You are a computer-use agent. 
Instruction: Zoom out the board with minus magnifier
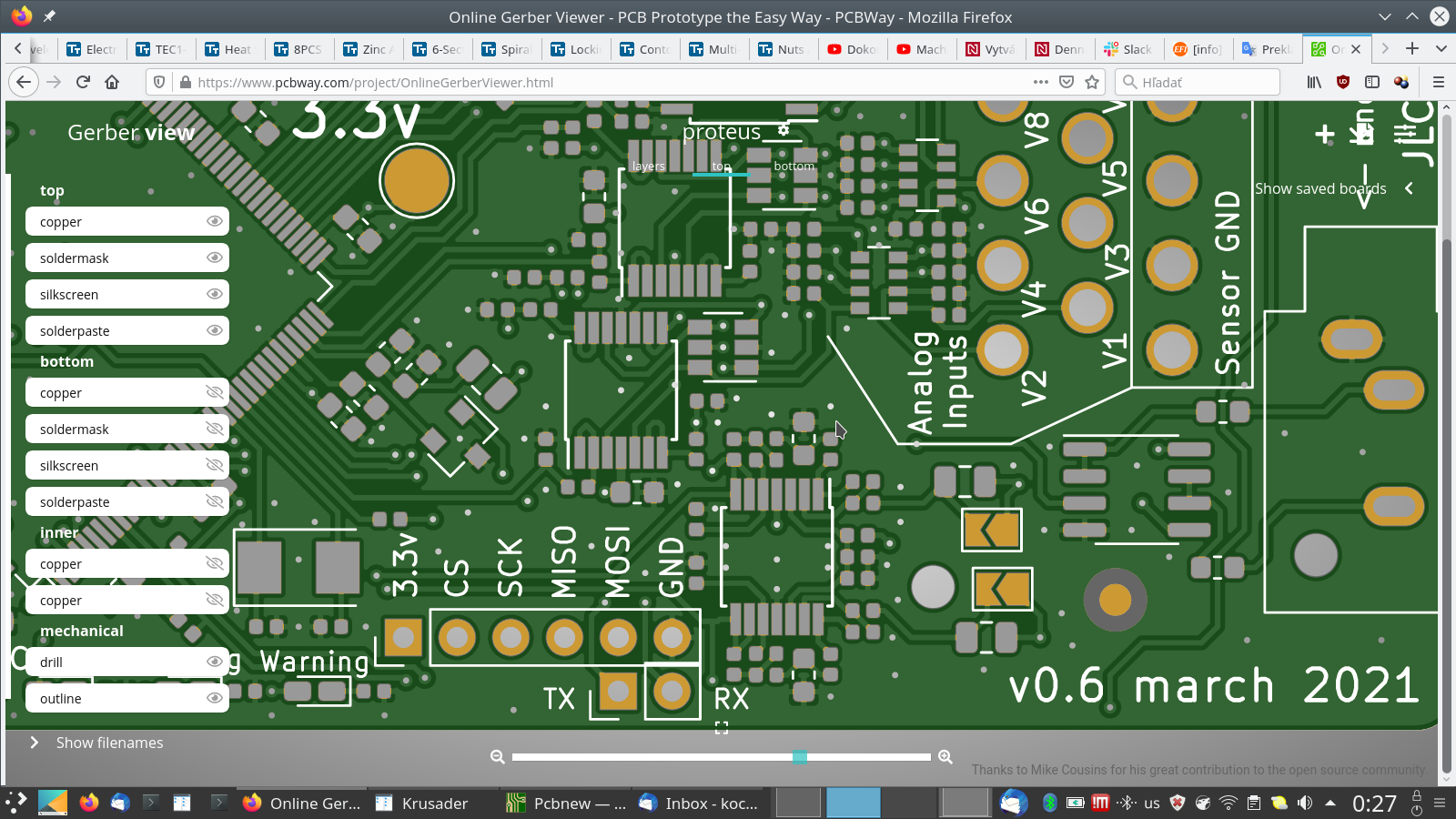497,757
